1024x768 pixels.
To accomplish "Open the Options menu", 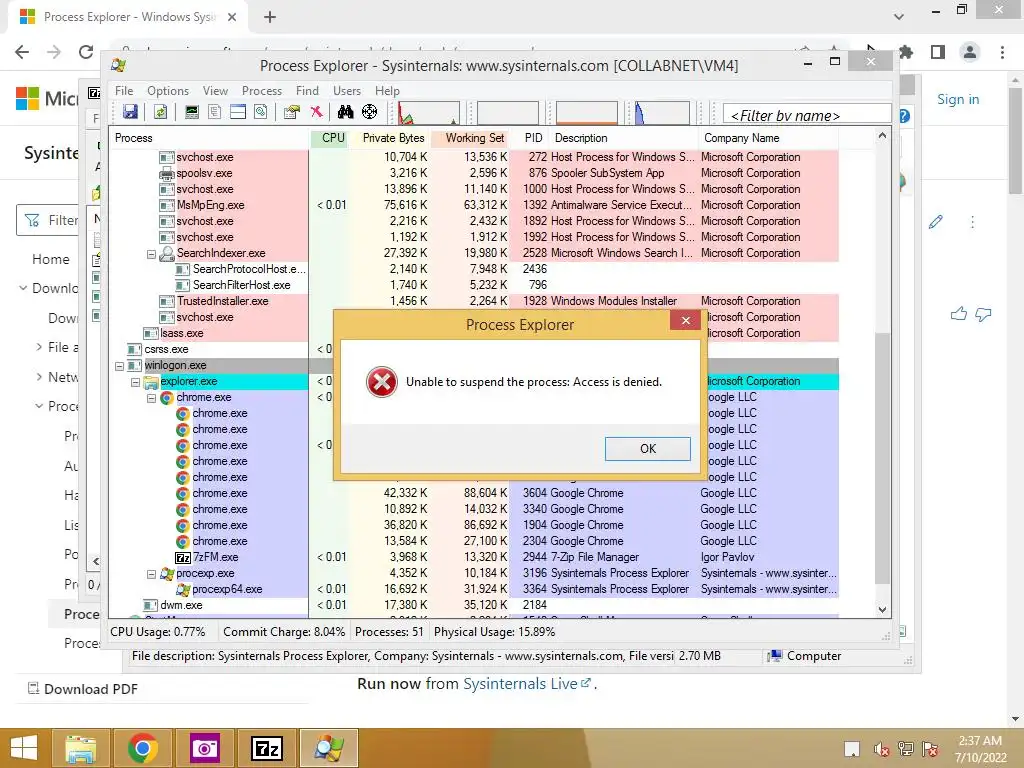I will [168, 91].
